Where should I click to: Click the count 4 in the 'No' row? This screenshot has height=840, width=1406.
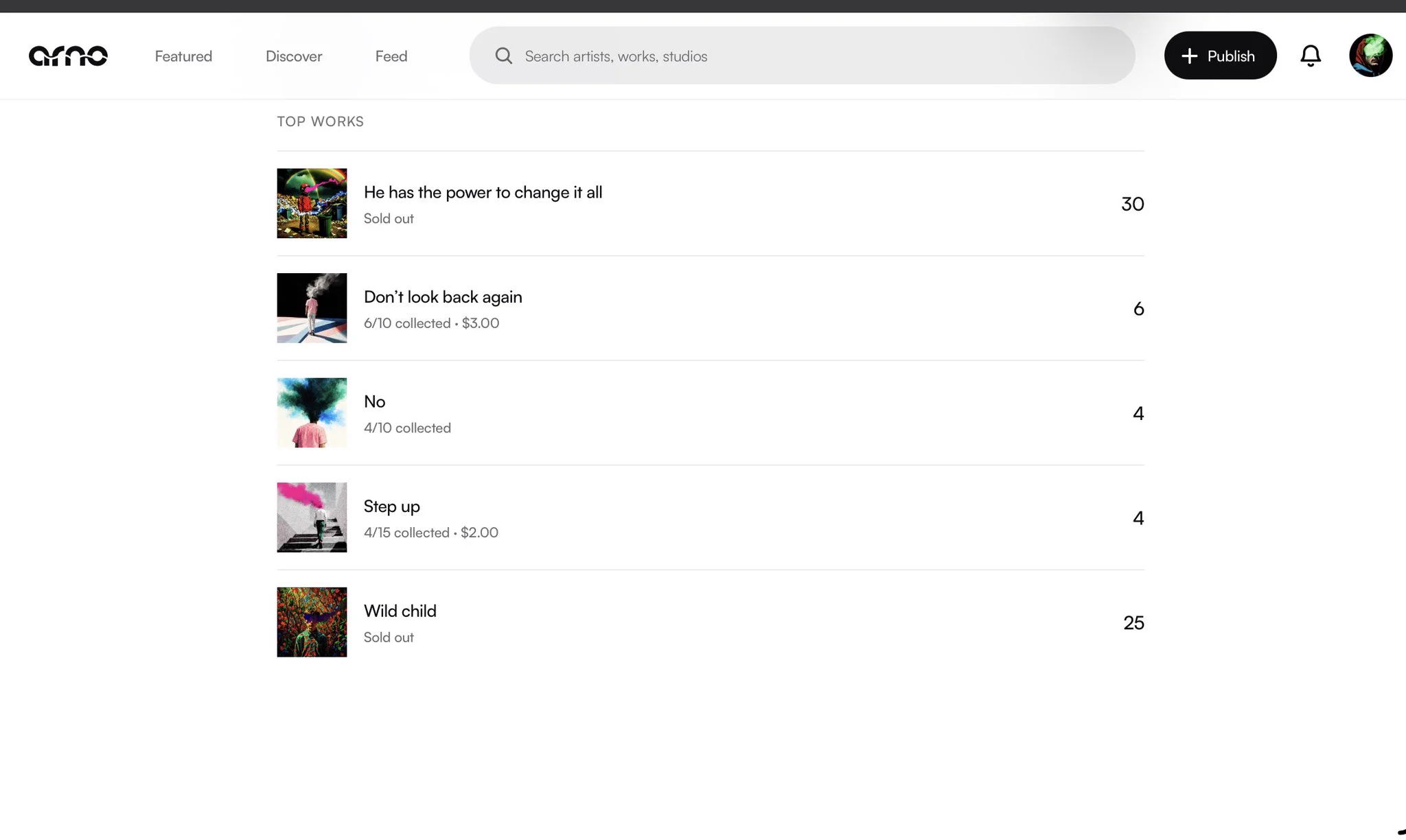(x=1138, y=413)
